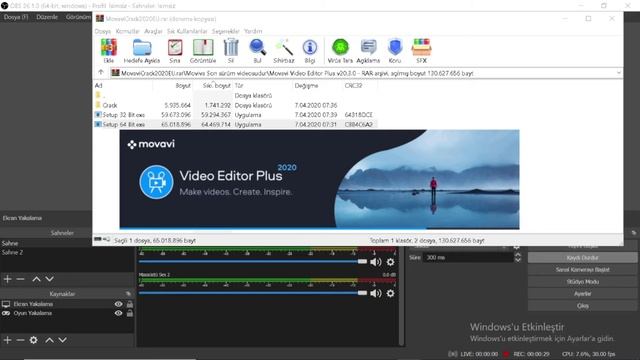Select the Crack folder row
The image size is (640, 360).
235,105
